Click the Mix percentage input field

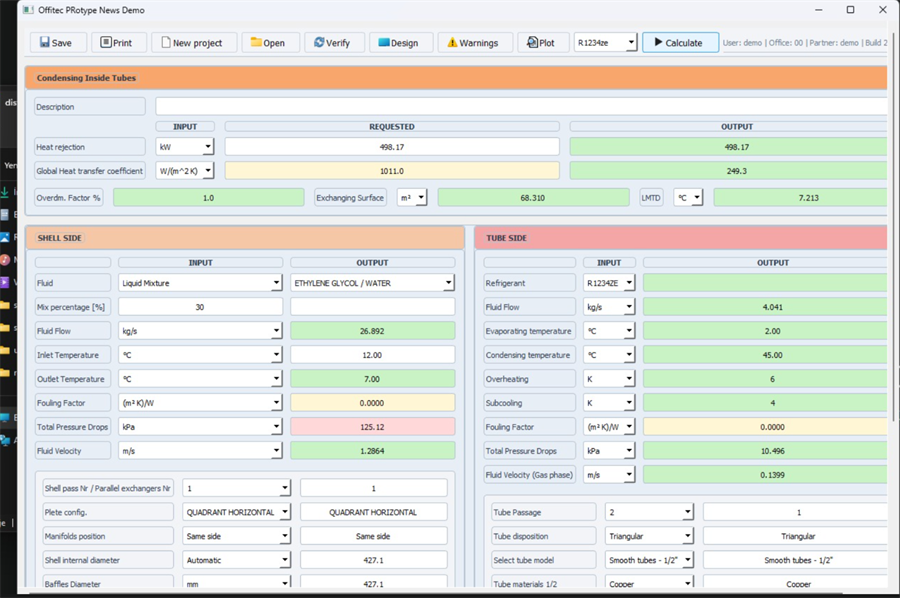200,307
